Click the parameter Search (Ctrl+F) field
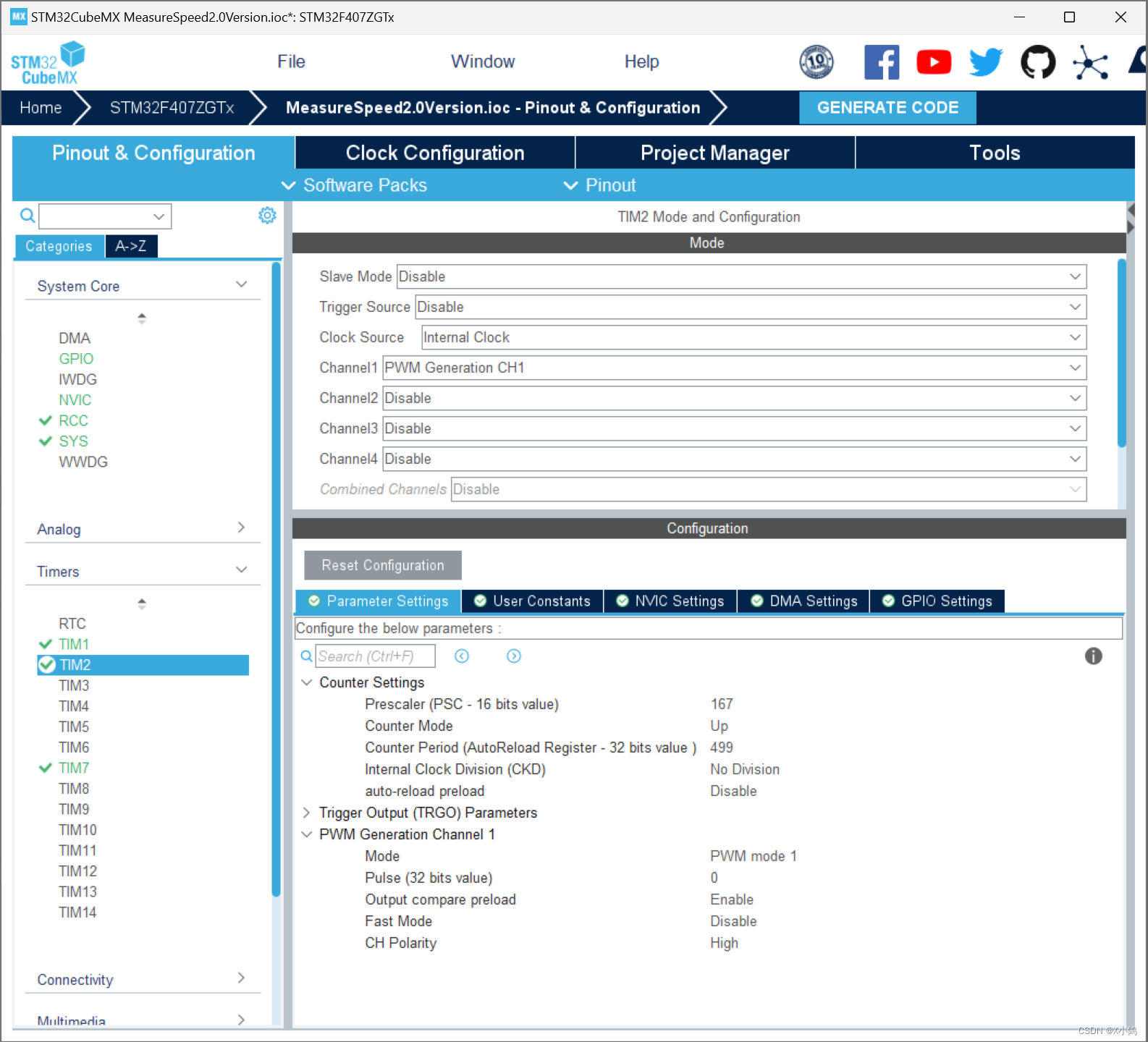The image size is (1148, 1042). click(x=375, y=656)
